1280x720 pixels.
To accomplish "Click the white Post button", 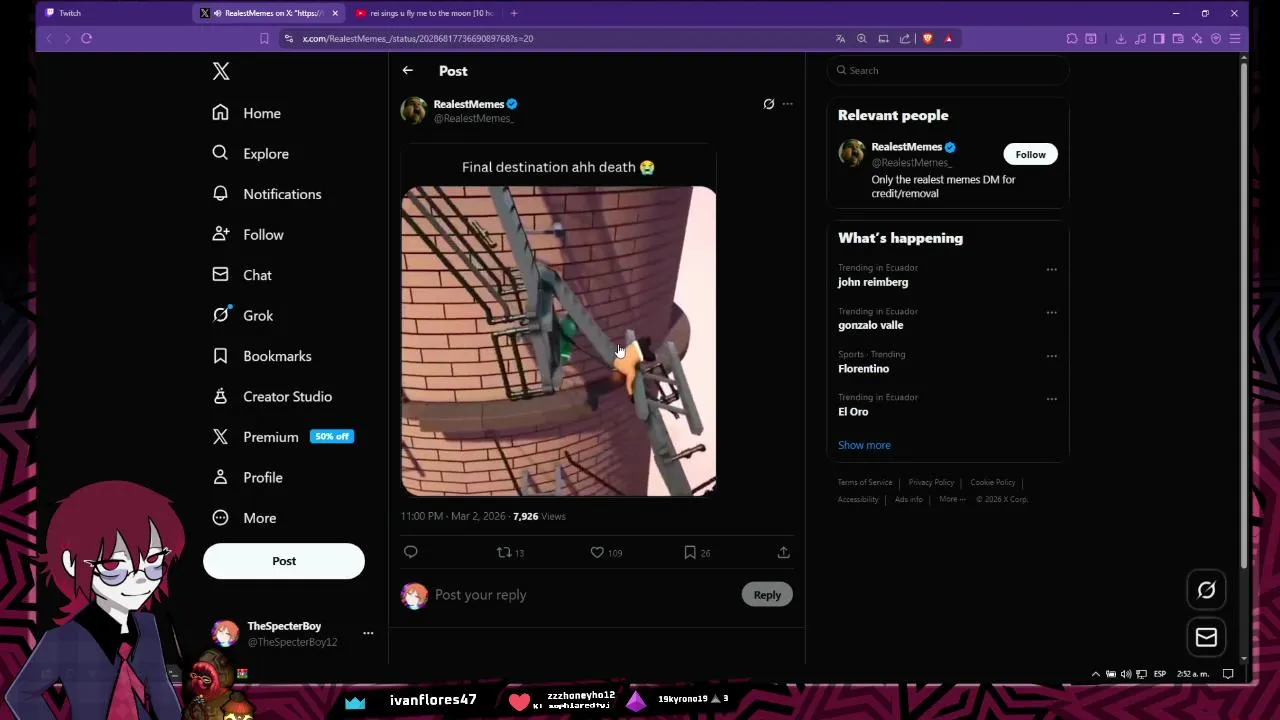I will tap(284, 561).
